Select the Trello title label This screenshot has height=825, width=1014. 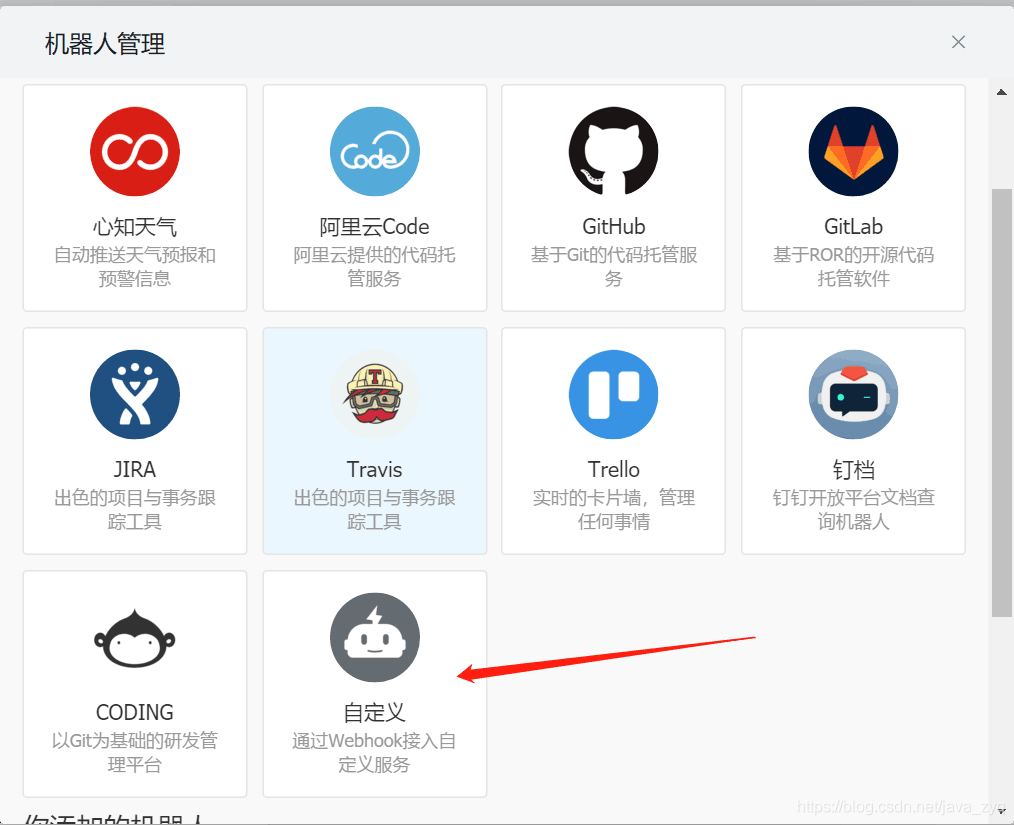[614, 469]
